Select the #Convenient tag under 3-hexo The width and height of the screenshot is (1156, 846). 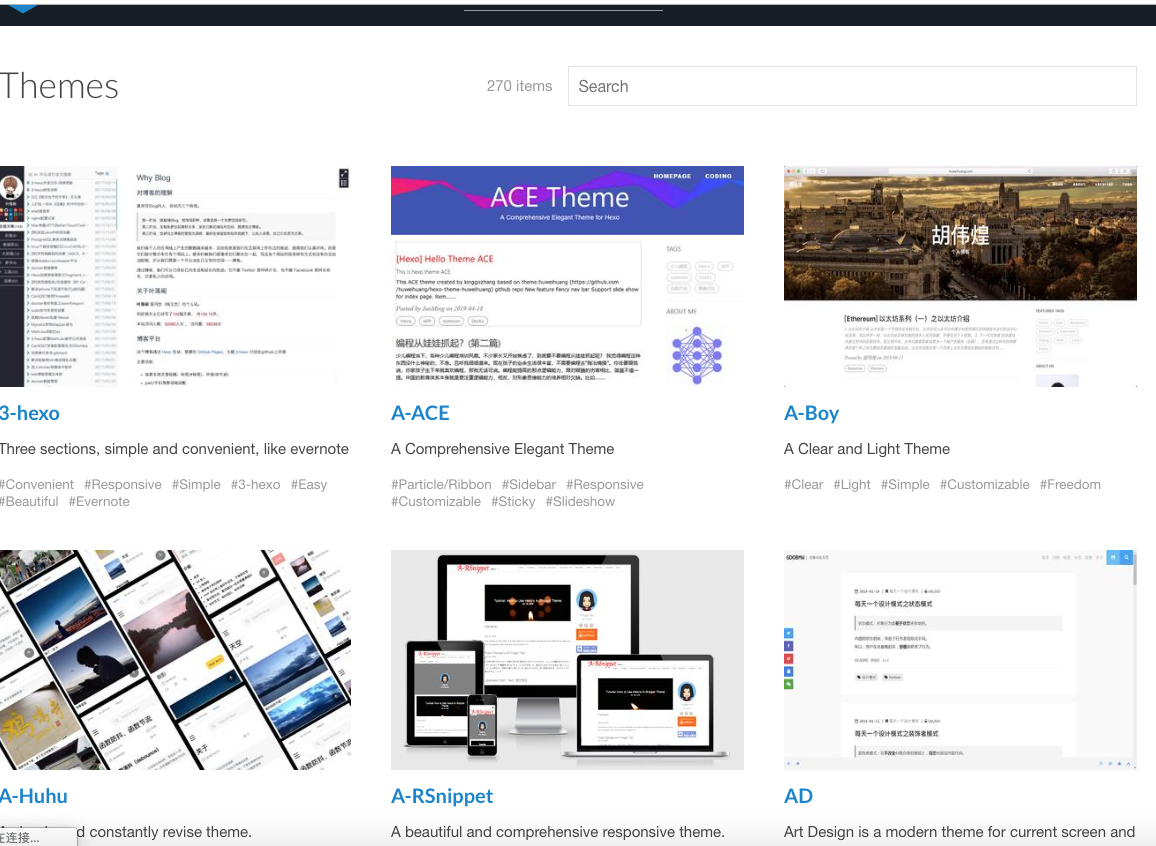coord(37,484)
